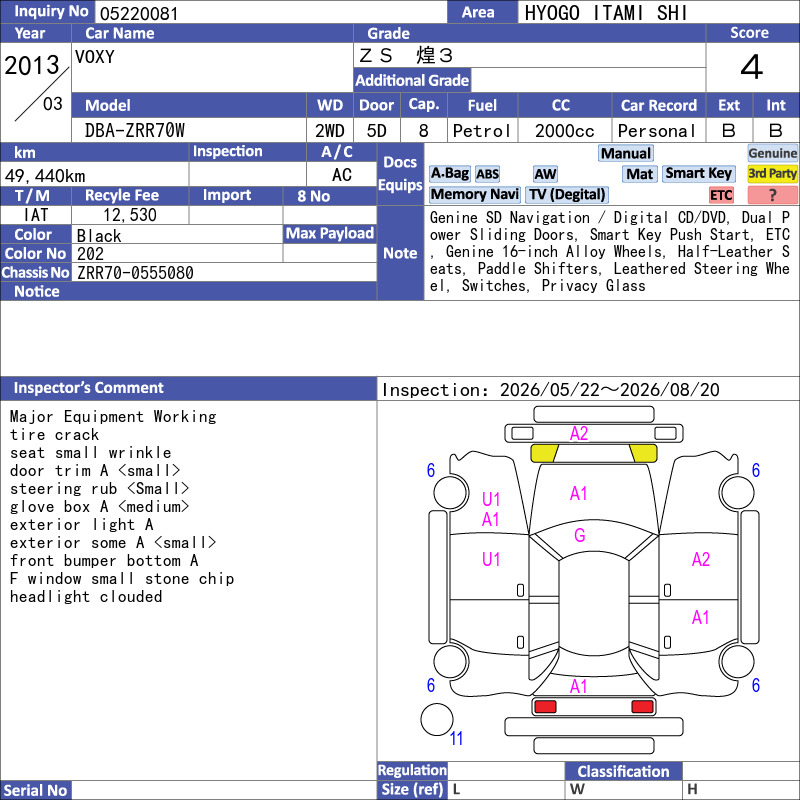
Task: Click the score value 4
Action: click(x=752, y=67)
